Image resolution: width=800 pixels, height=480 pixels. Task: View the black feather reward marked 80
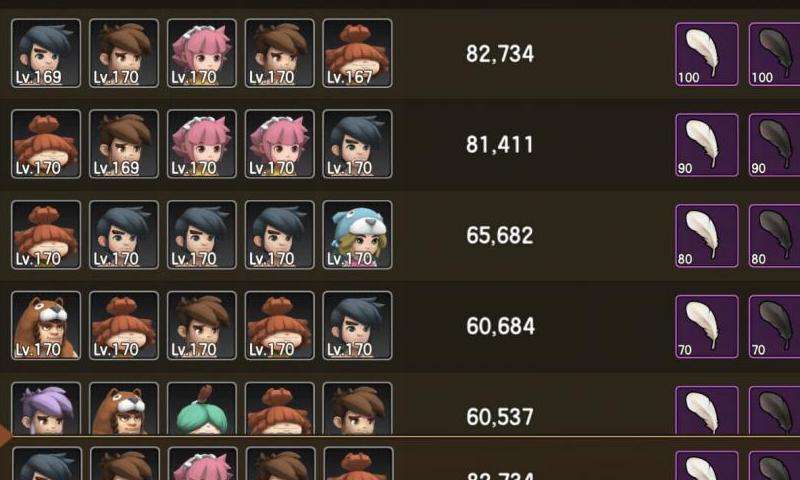pos(774,236)
